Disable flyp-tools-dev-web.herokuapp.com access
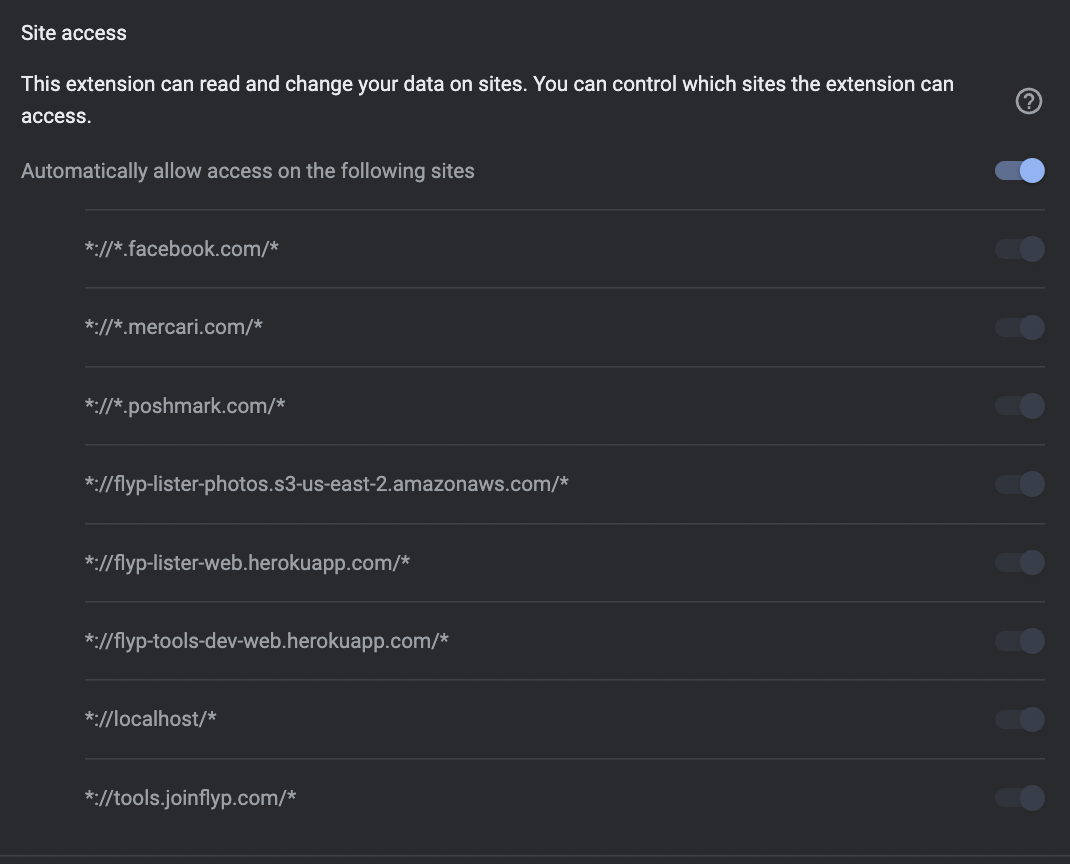Image resolution: width=1070 pixels, height=864 pixels. click(x=1020, y=641)
